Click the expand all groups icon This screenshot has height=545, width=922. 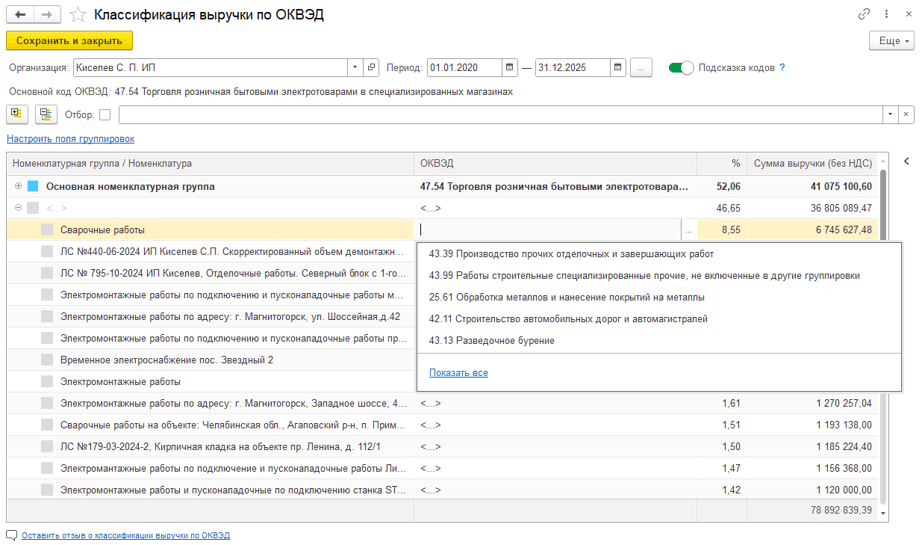[x=17, y=114]
